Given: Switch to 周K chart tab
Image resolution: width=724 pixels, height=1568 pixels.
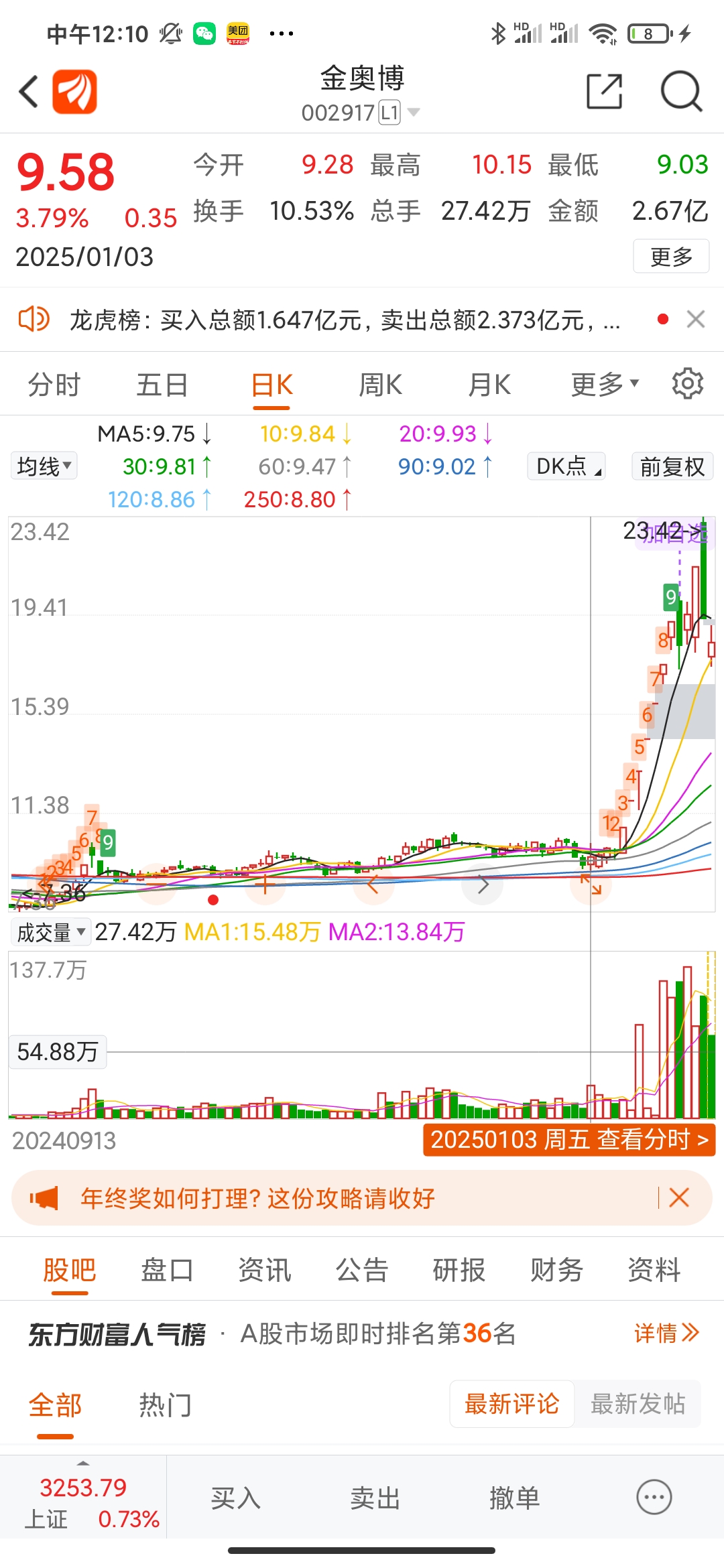Looking at the screenshot, I should 380,385.
